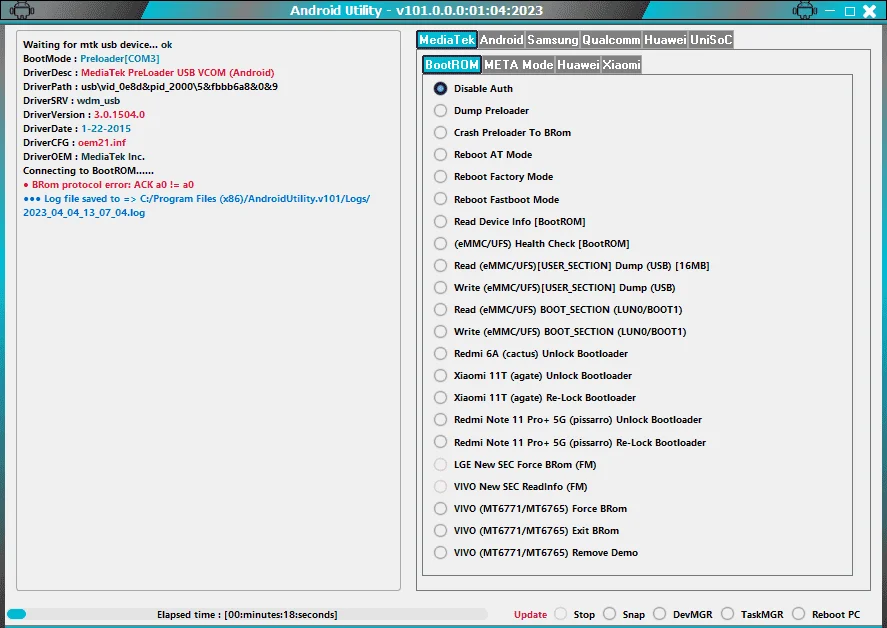Select Redmi 6A (cactus) Unlock Bootloader

point(440,354)
